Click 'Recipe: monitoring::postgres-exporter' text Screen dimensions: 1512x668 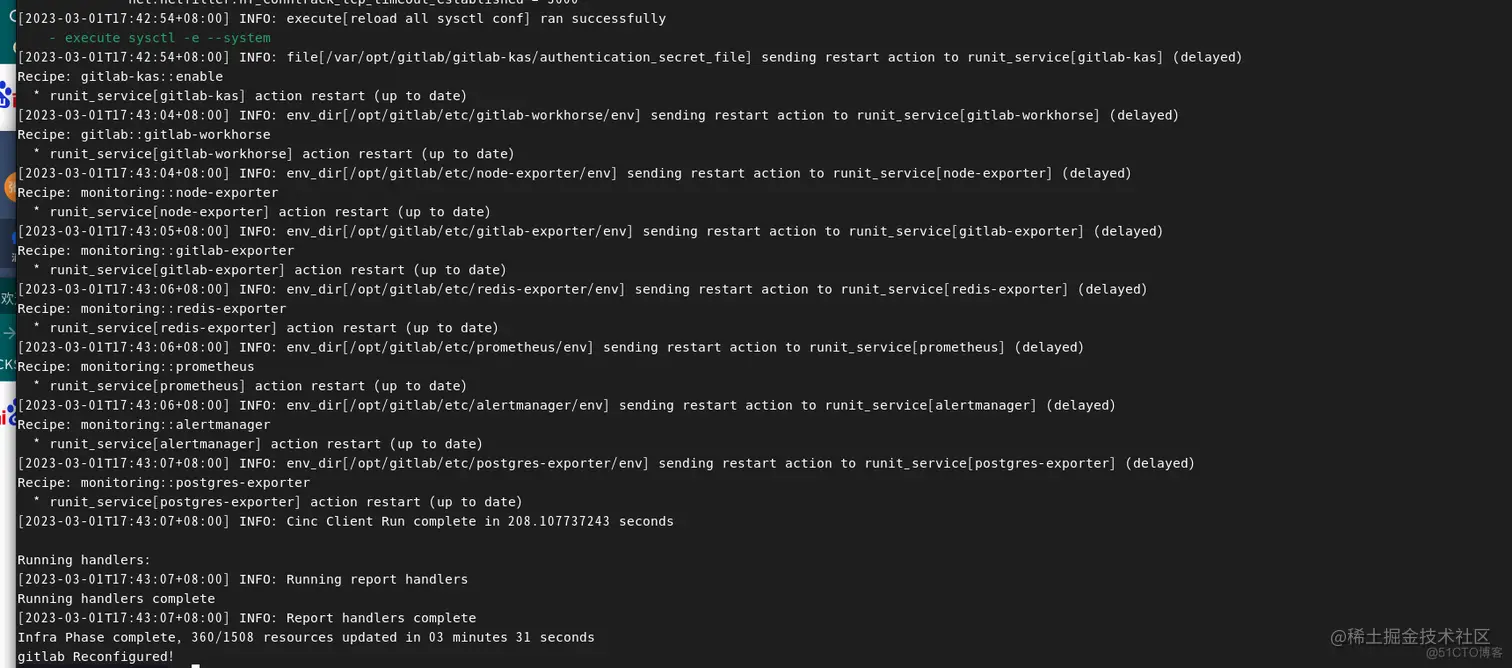164,483
